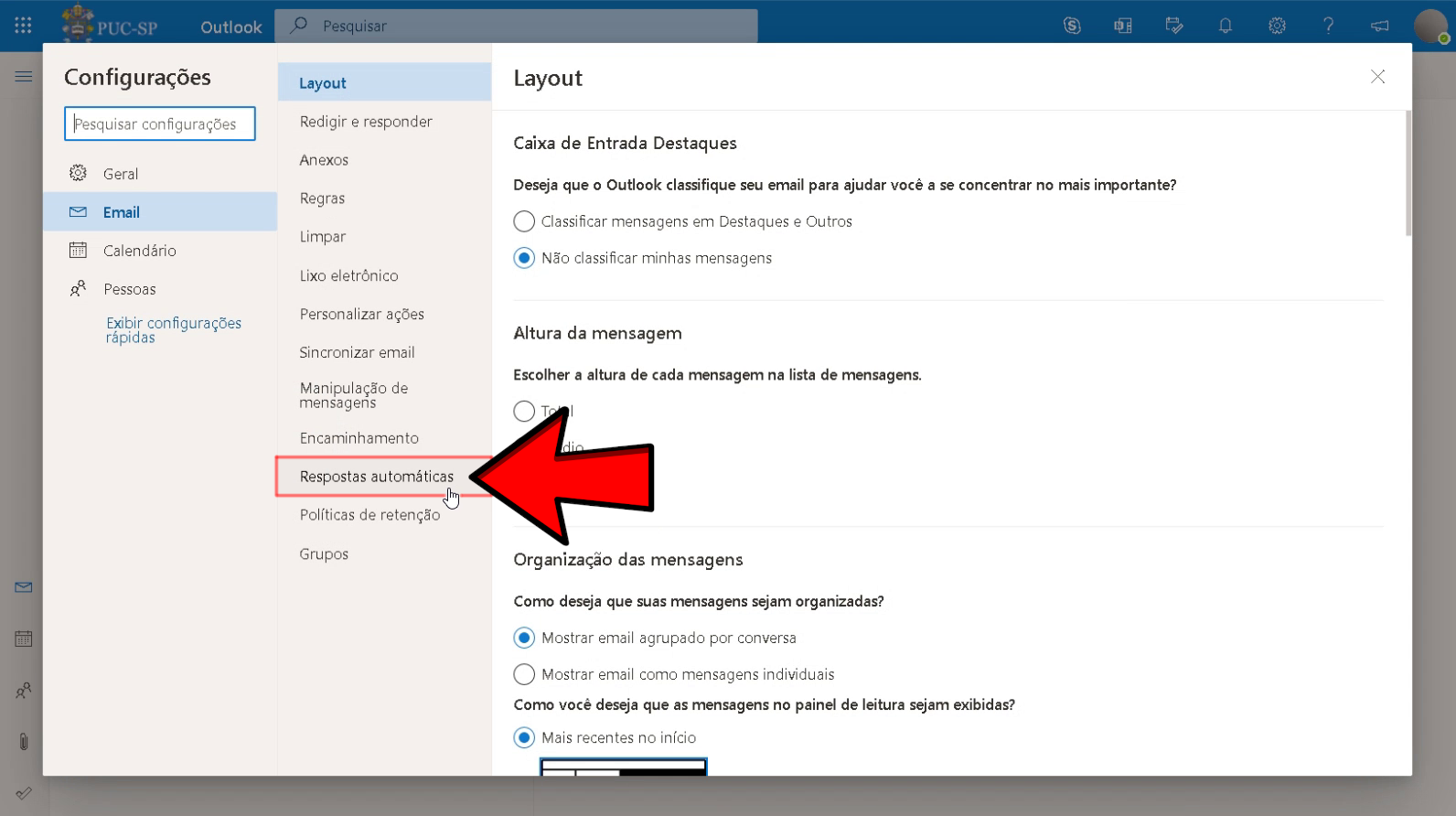The image size is (1456, 816).
Task: Click the message order preview thumbnail
Action: coord(624,766)
